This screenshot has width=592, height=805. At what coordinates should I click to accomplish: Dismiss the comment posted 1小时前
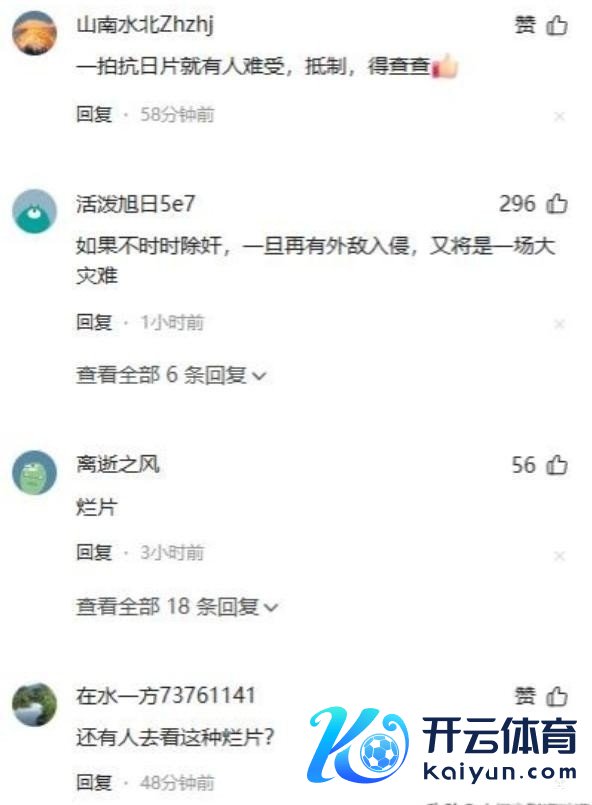point(560,324)
